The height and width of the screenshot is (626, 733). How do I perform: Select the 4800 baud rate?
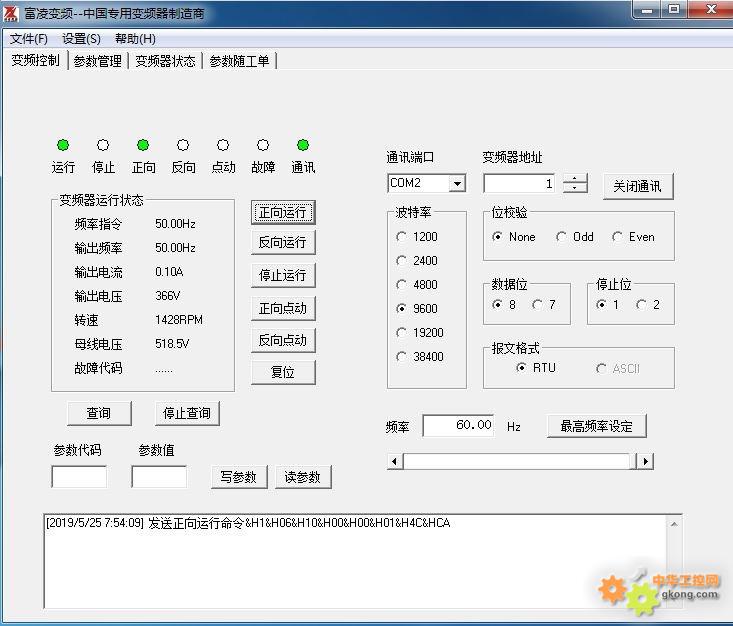[417, 284]
